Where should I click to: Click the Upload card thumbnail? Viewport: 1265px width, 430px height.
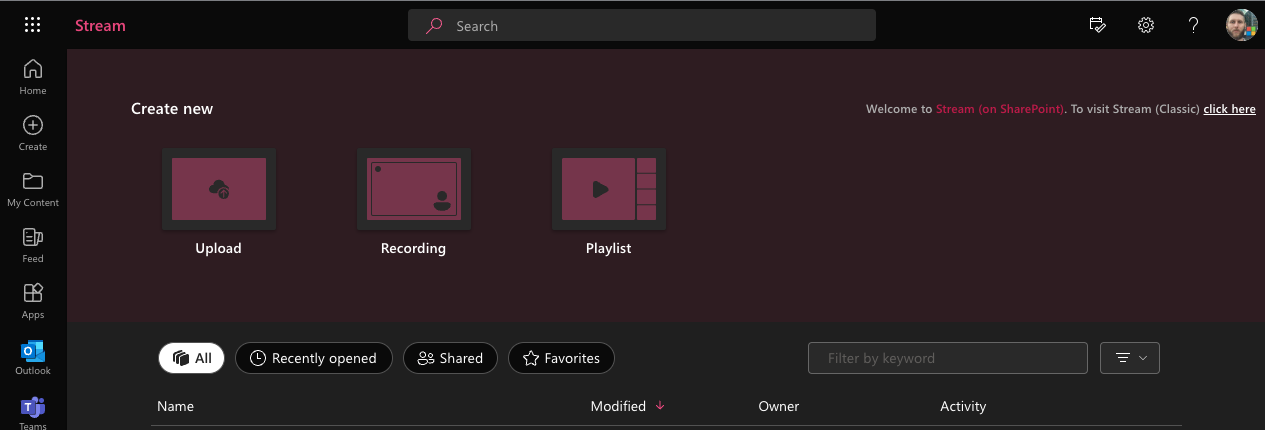point(219,189)
